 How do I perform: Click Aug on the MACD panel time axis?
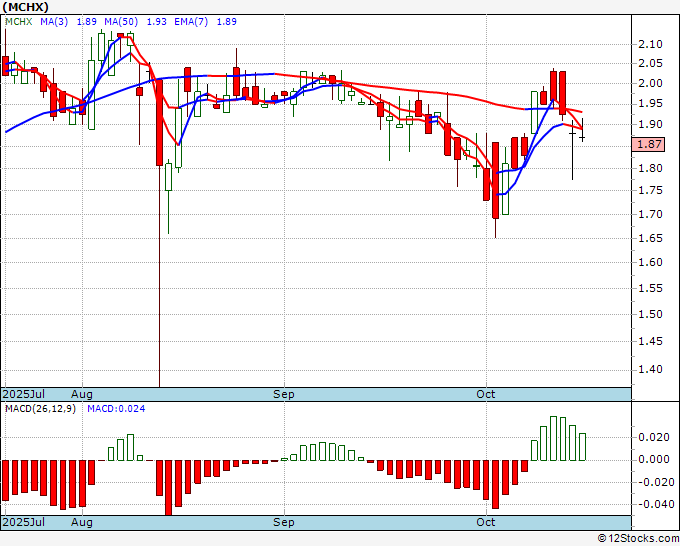(x=82, y=522)
